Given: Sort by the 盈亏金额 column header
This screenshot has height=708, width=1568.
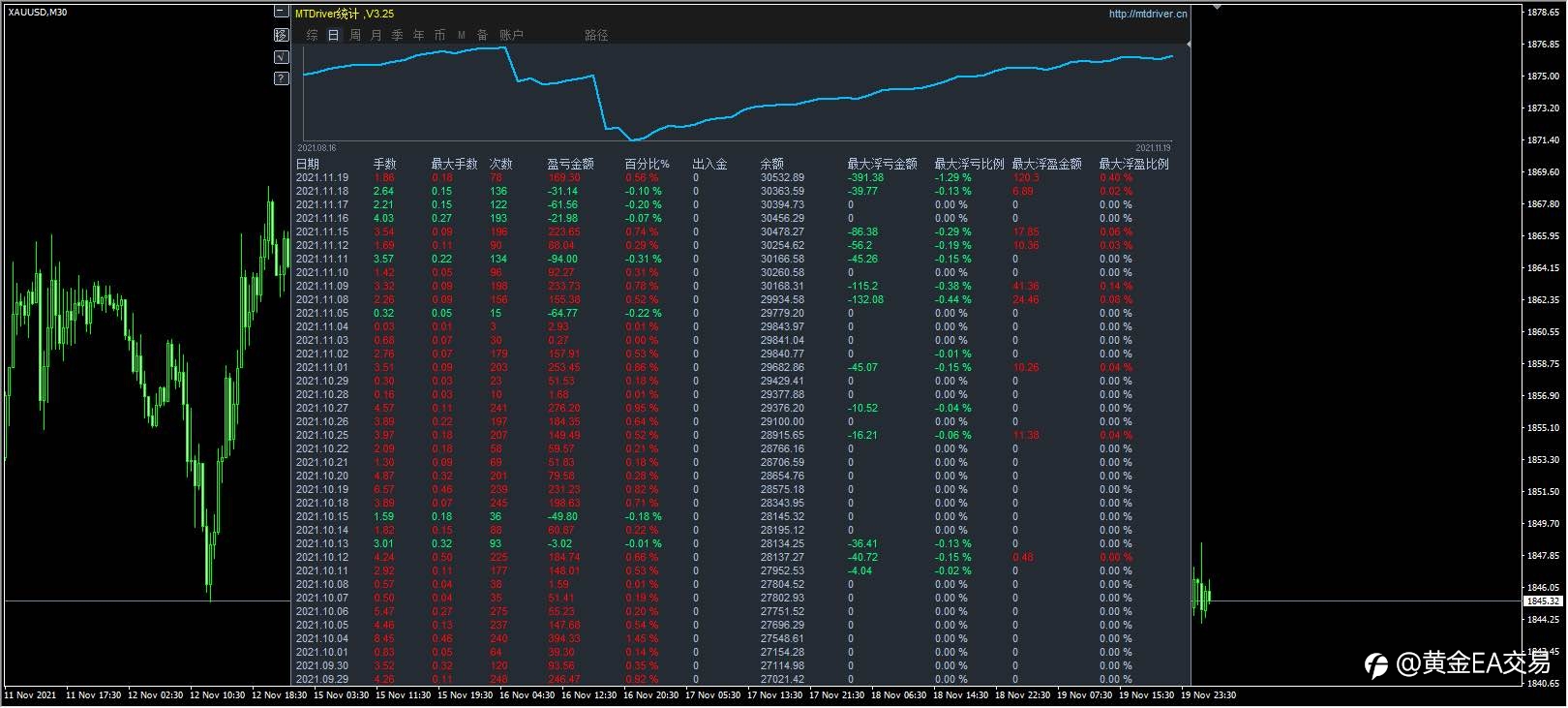Looking at the screenshot, I should pos(570,164).
